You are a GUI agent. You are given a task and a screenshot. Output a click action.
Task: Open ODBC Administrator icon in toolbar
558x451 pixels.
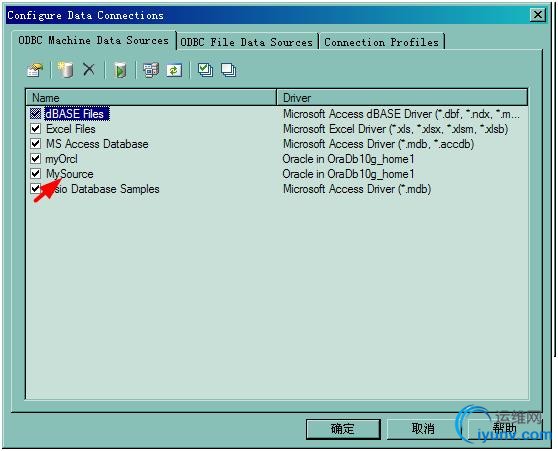[151, 70]
